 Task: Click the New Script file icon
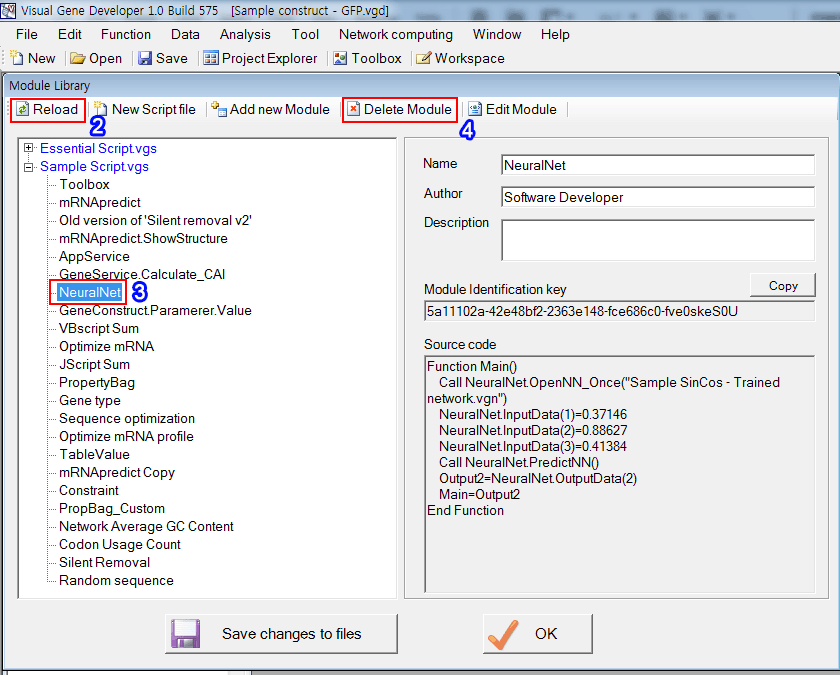coord(100,109)
